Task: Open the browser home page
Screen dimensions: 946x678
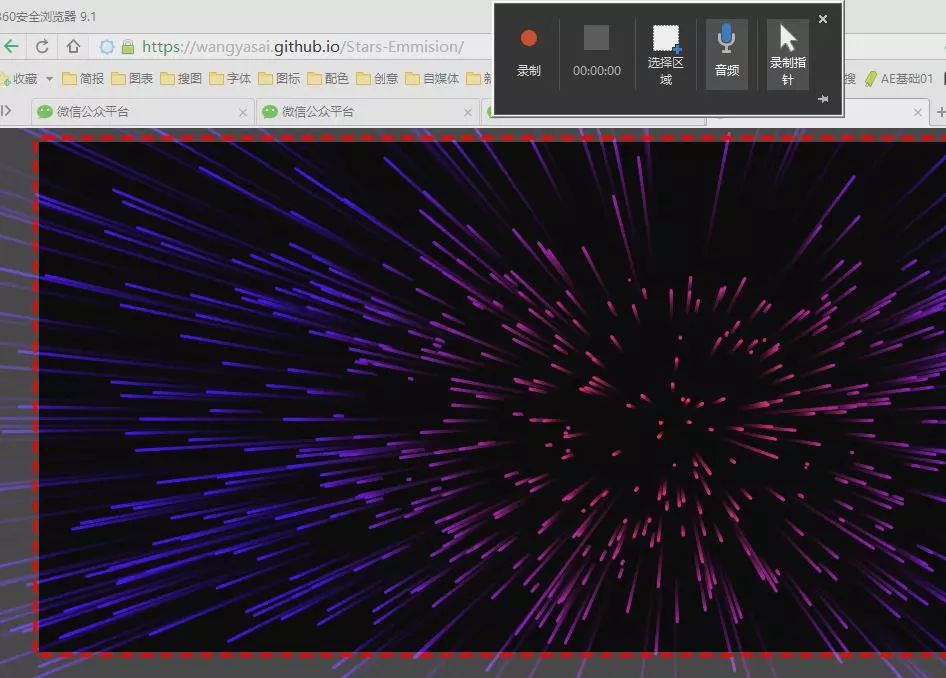Action: 73,46
